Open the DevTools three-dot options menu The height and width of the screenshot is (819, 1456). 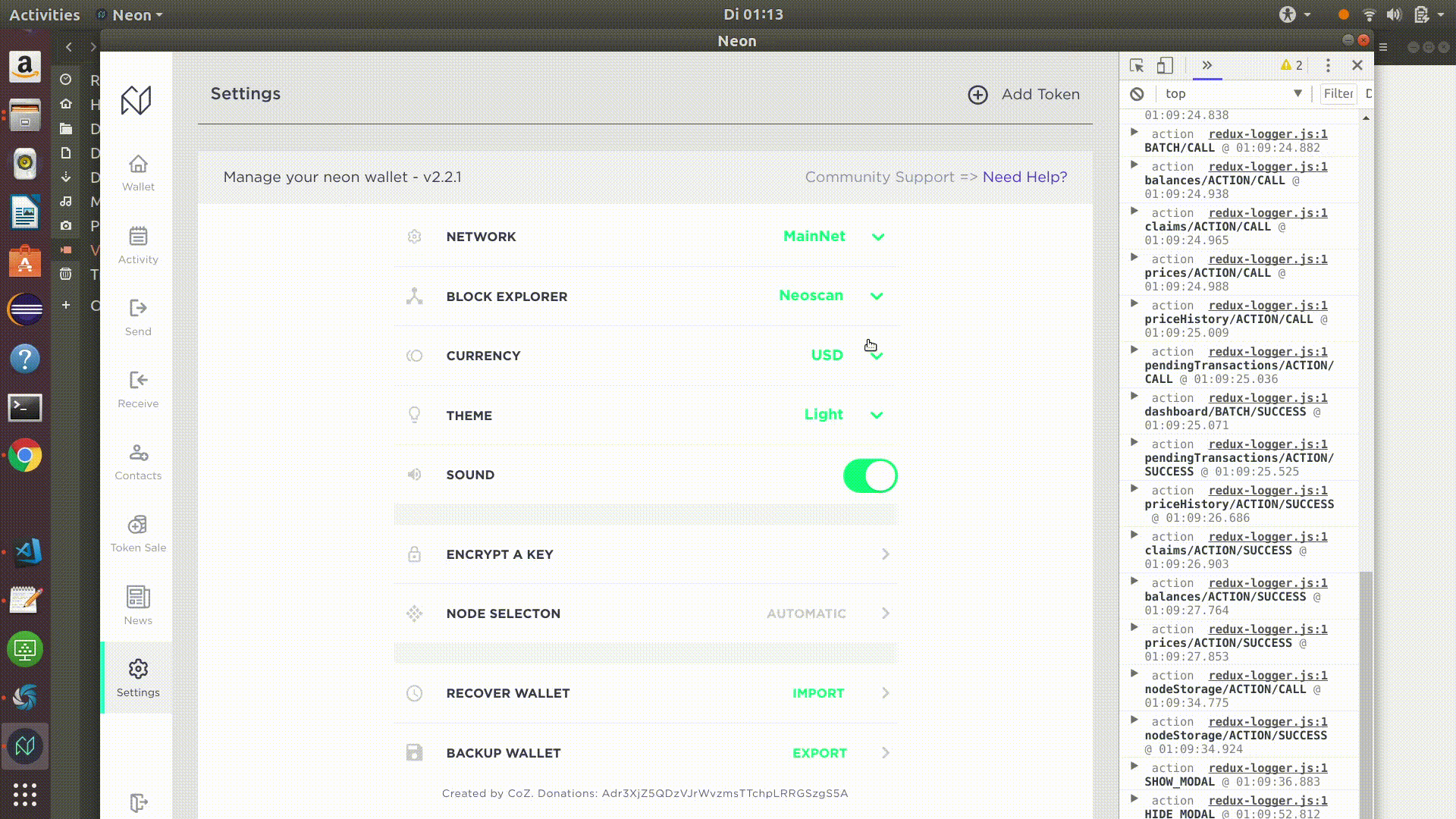pos(1328,66)
